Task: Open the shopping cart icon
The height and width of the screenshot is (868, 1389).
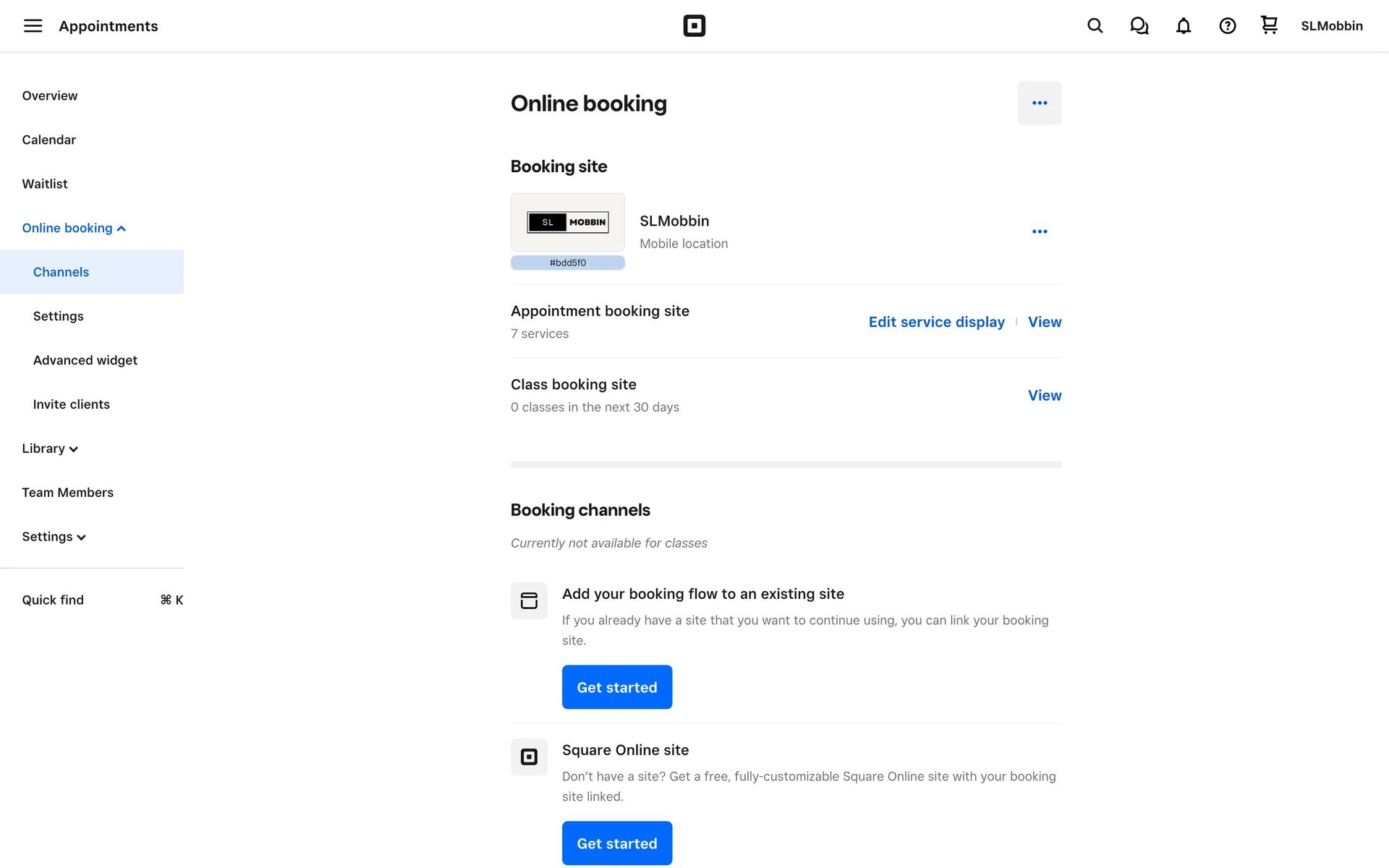Action: point(1269,25)
